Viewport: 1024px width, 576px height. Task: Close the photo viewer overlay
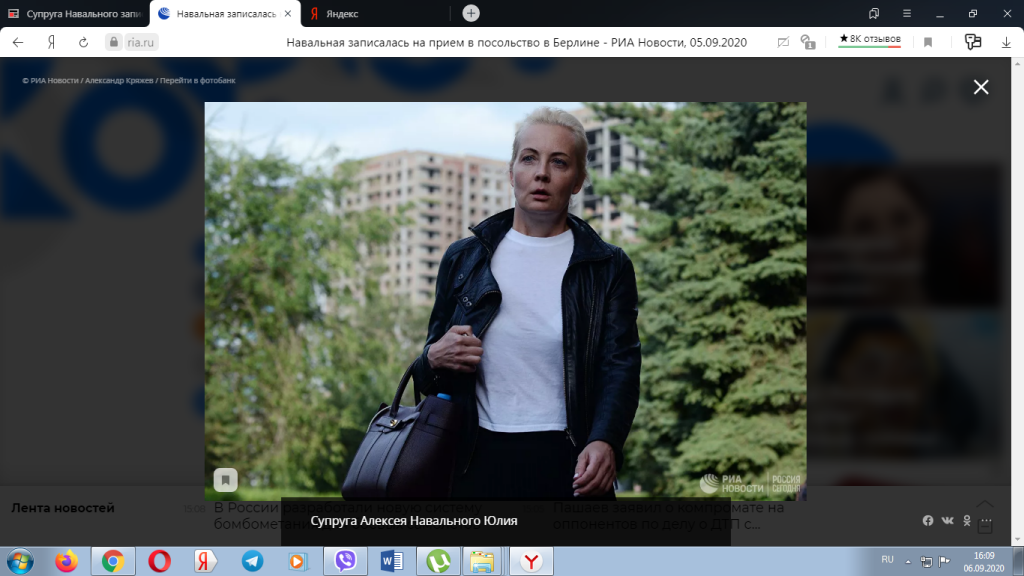point(981,87)
